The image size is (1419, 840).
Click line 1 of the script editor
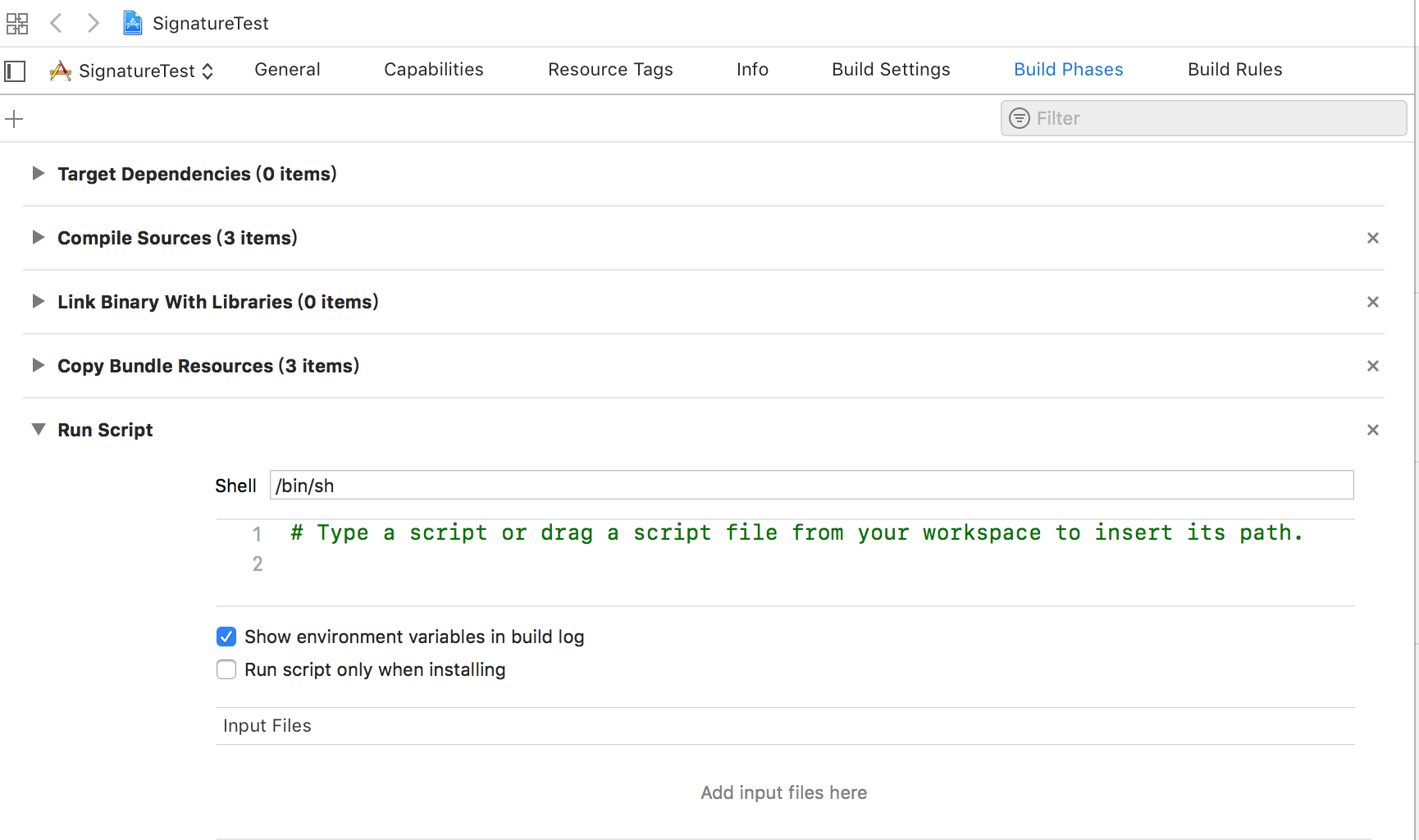797,533
